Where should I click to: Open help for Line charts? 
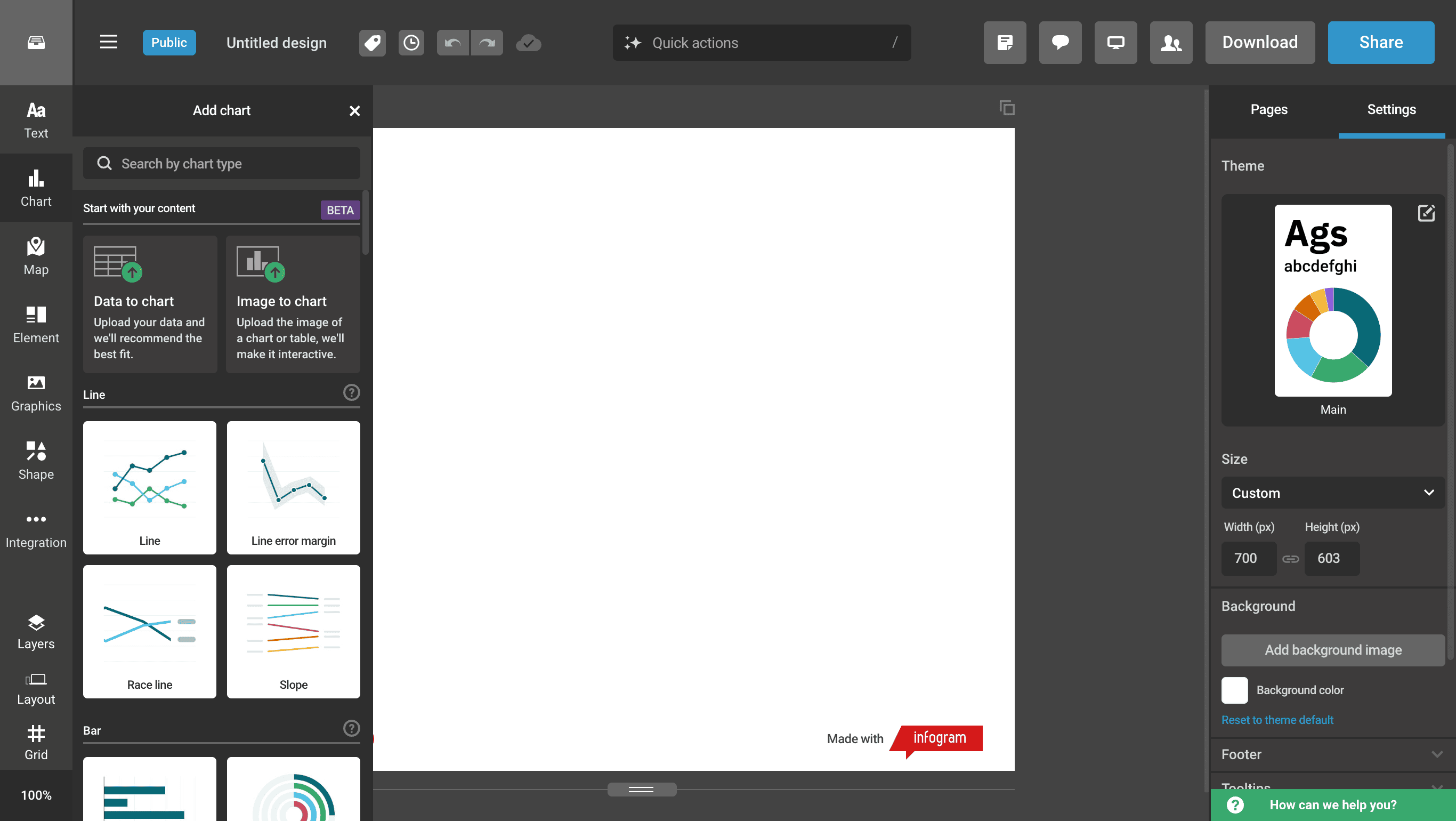tap(351, 392)
